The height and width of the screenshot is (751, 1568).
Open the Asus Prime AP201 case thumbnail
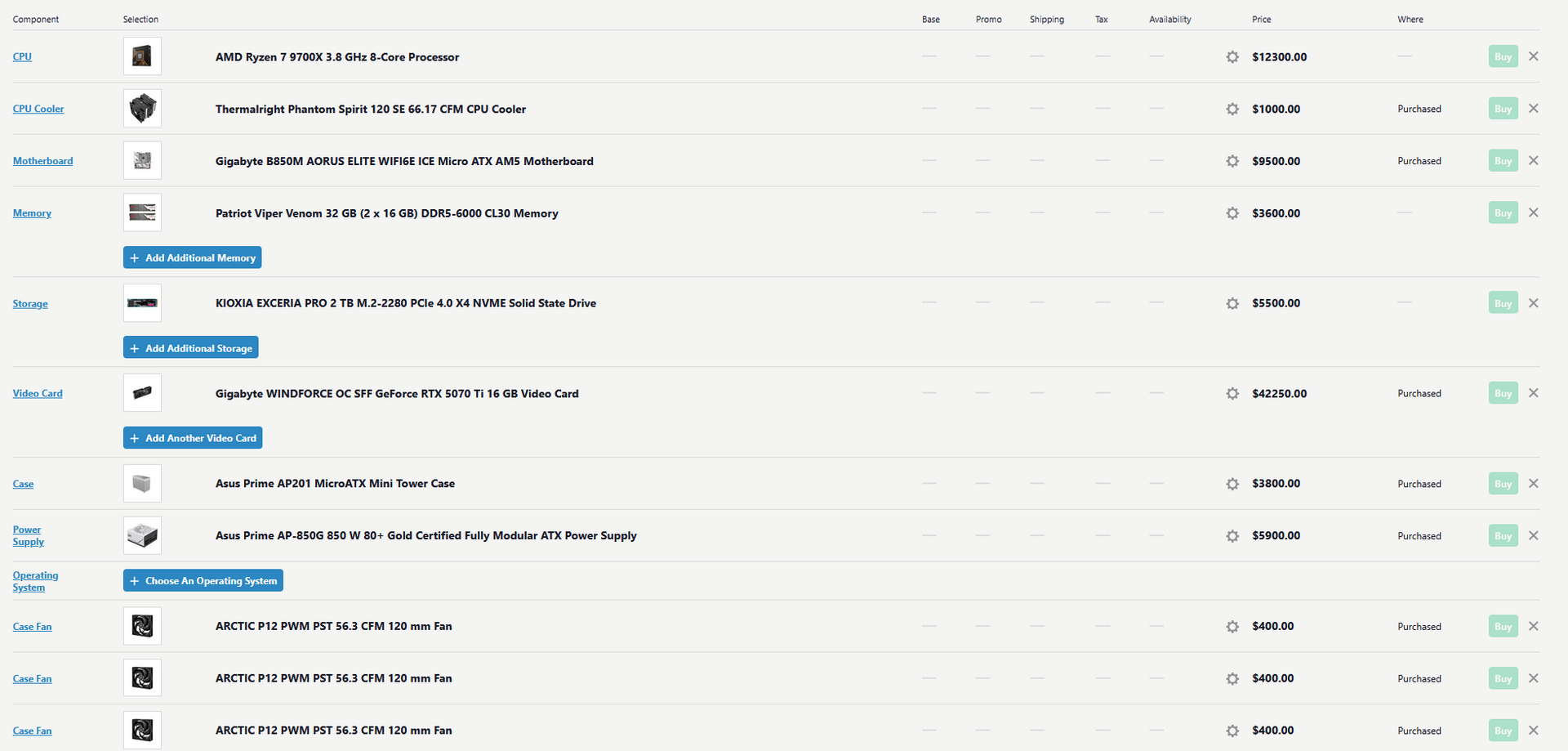(142, 483)
